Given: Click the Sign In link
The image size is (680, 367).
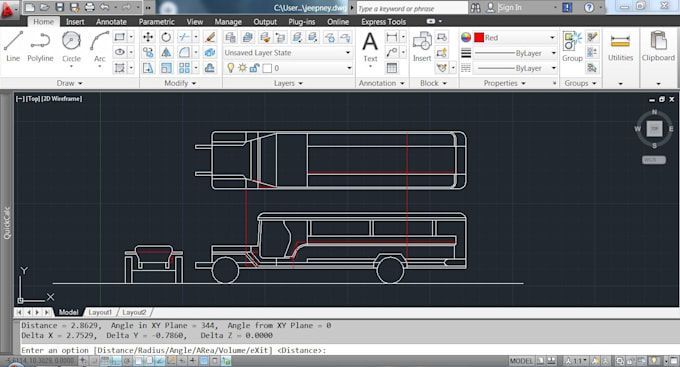Looking at the screenshot, I should (510, 7).
